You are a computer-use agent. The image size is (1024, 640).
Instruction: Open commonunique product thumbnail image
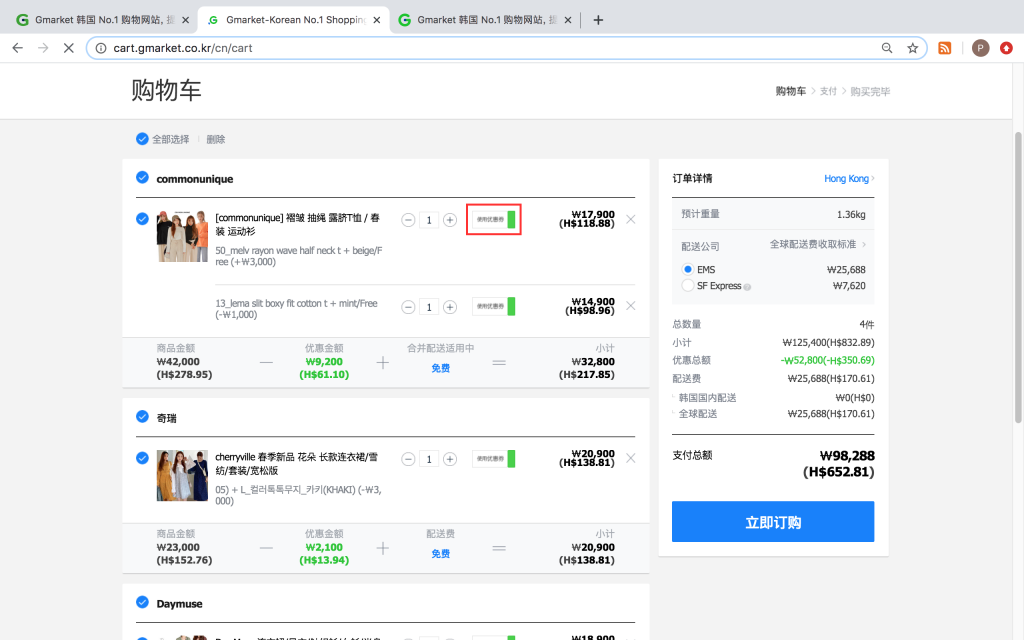182,236
